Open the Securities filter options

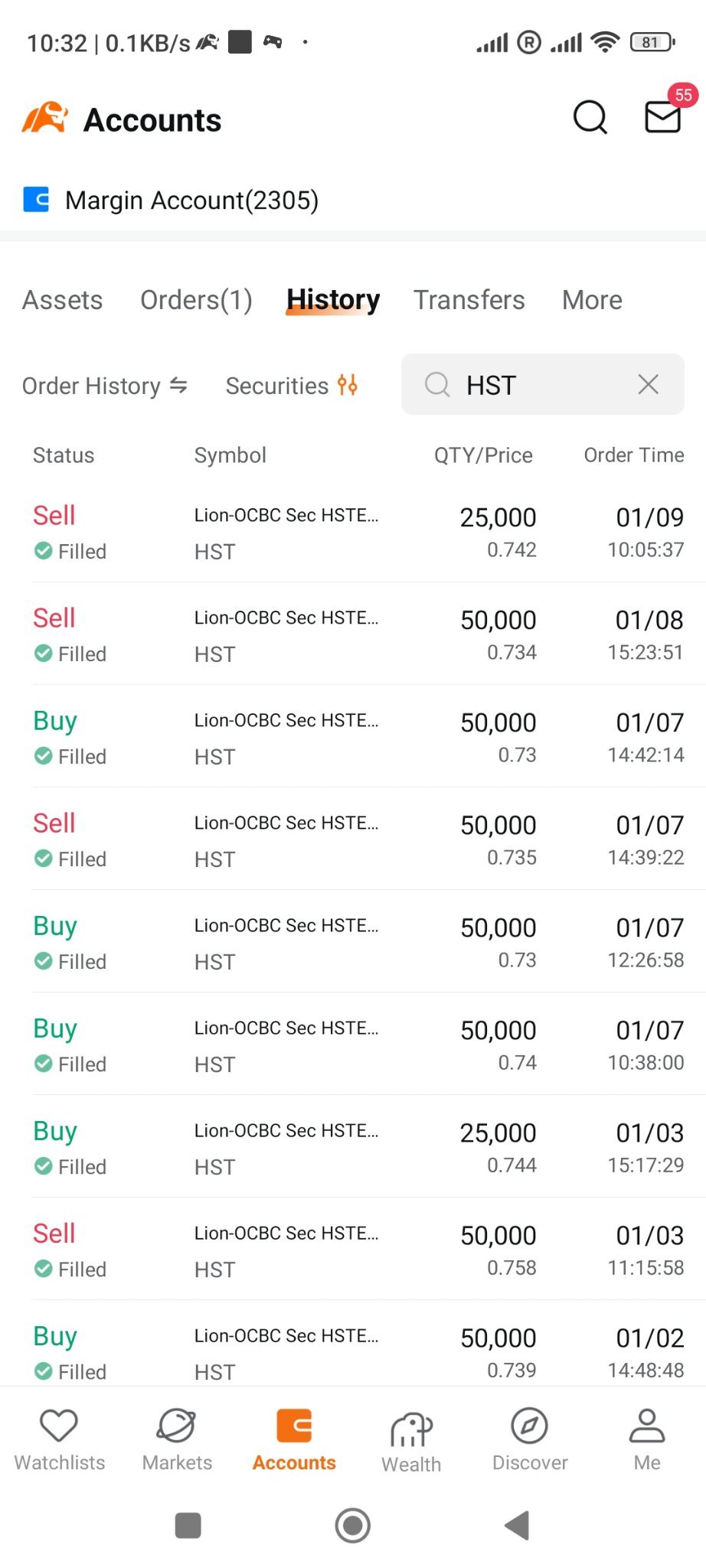tap(292, 386)
